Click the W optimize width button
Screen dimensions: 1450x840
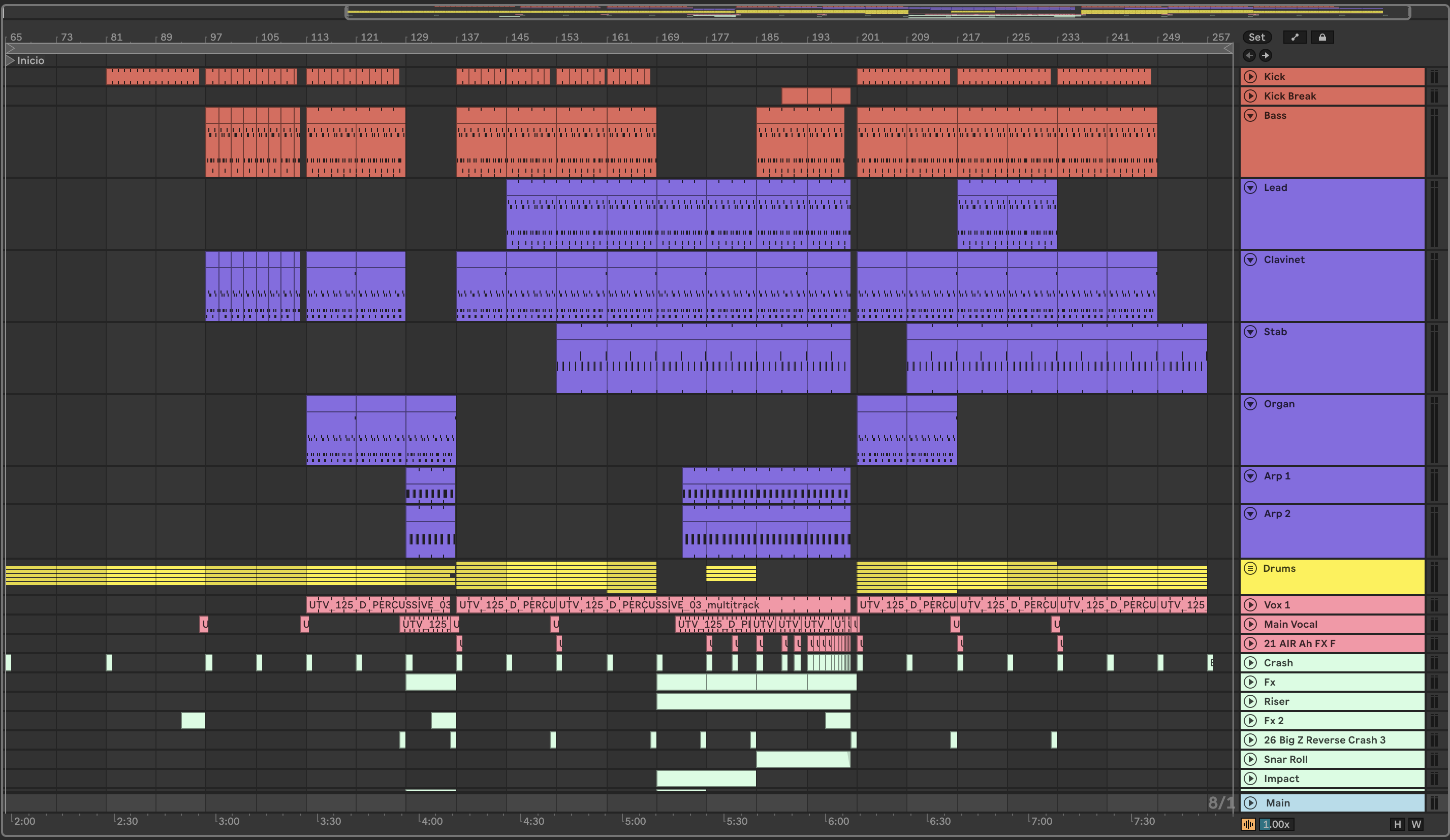[x=1416, y=824]
